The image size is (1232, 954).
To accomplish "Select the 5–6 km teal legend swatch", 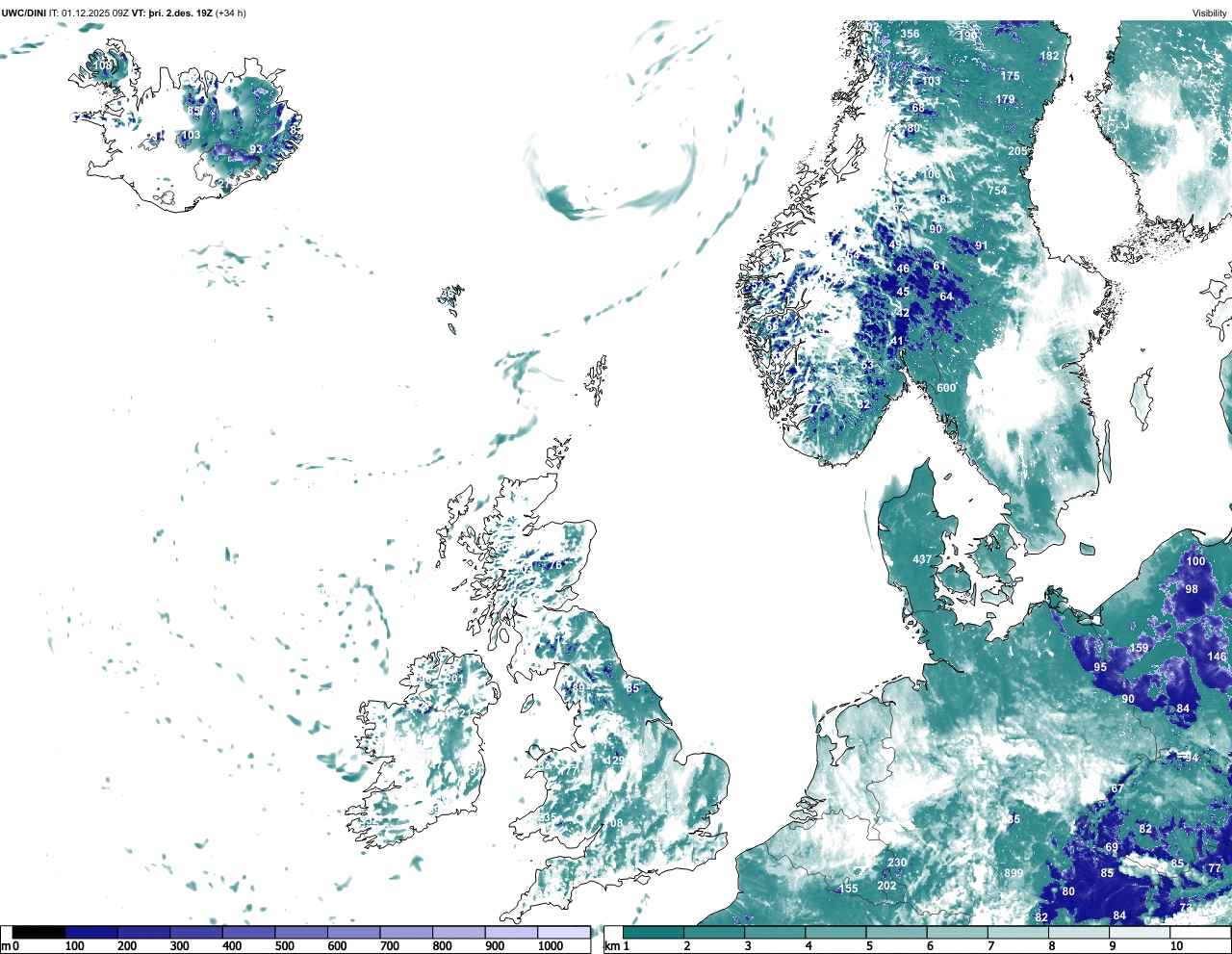I will pyautogui.click(x=897, y=932).
